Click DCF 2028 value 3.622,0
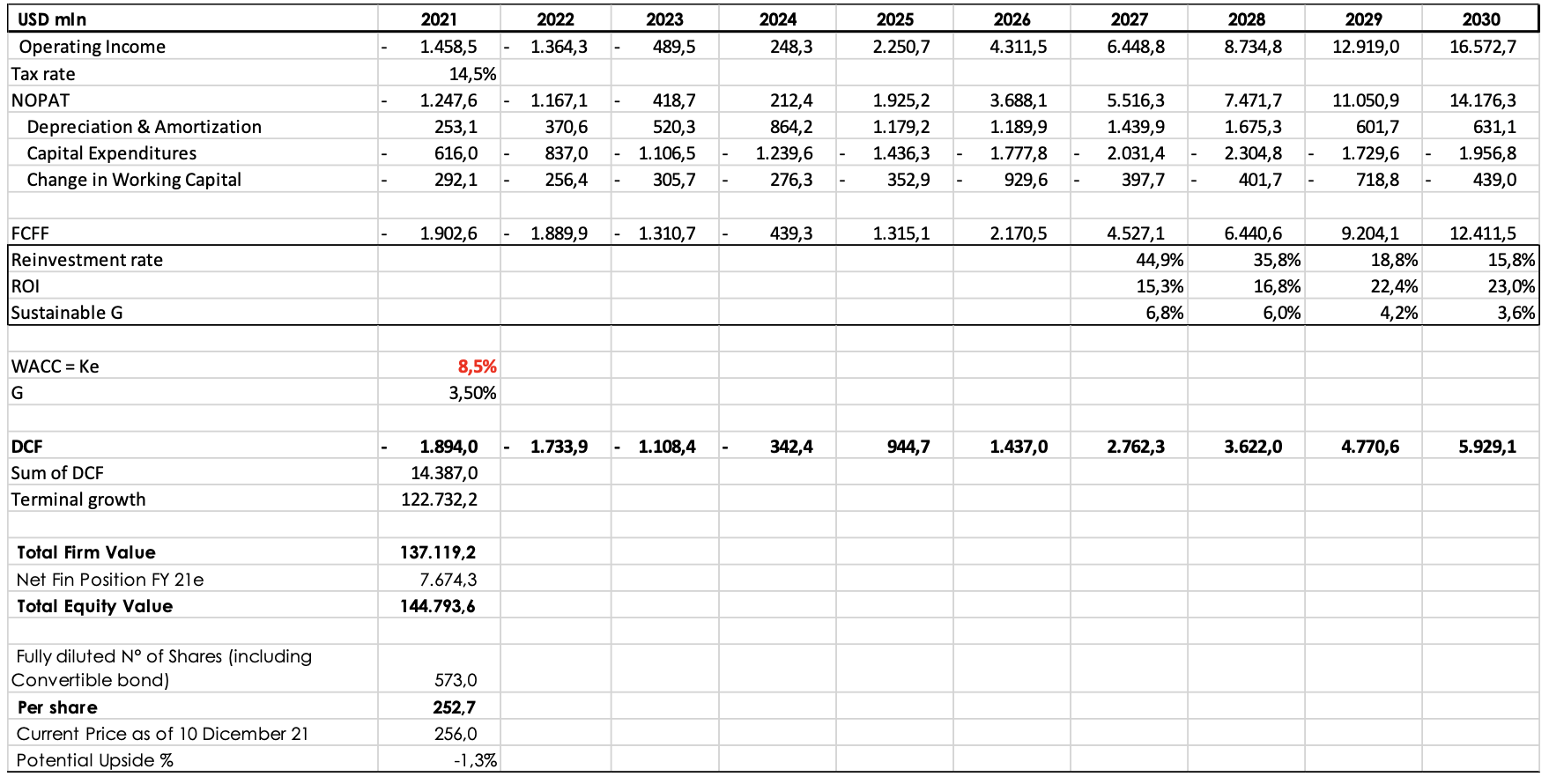This screenshot has width=1549, height=784. (1253, 447)
